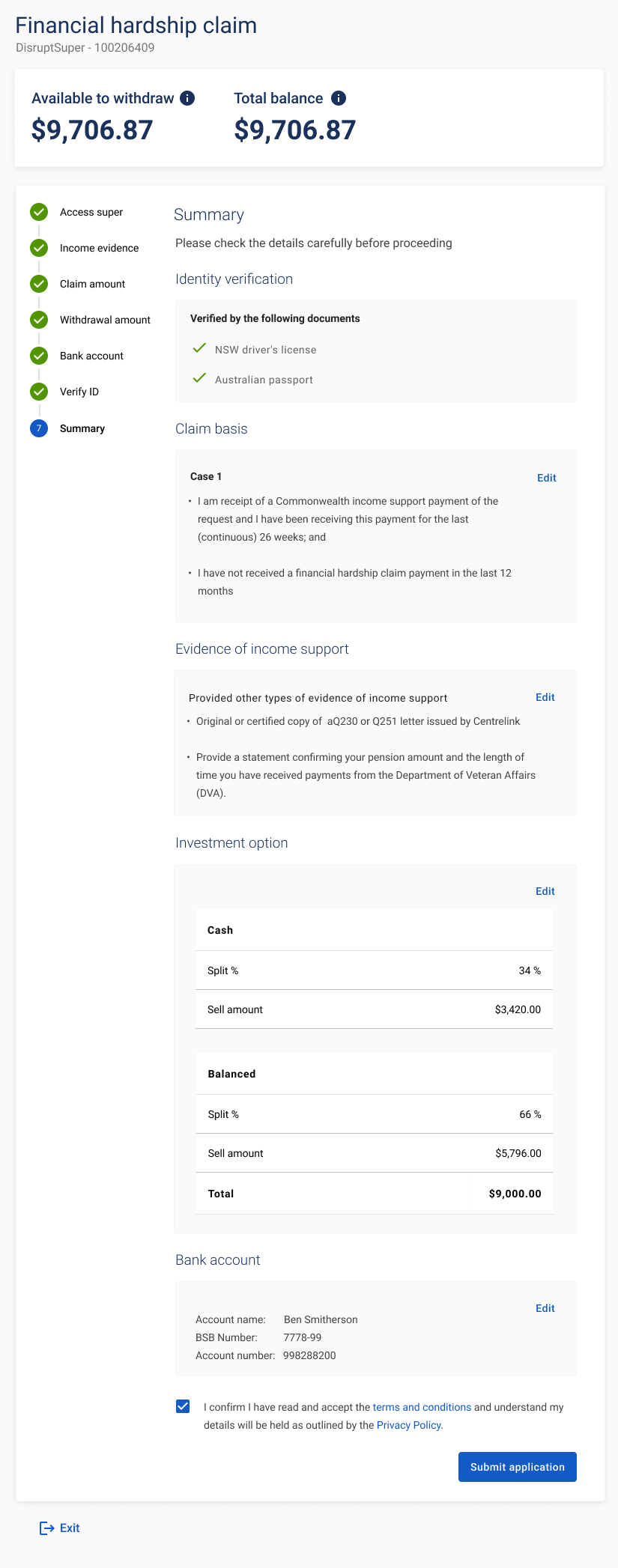618x1568 pixels.
Task: Click the Exit door icon
Action: [x=46, y=1528]
